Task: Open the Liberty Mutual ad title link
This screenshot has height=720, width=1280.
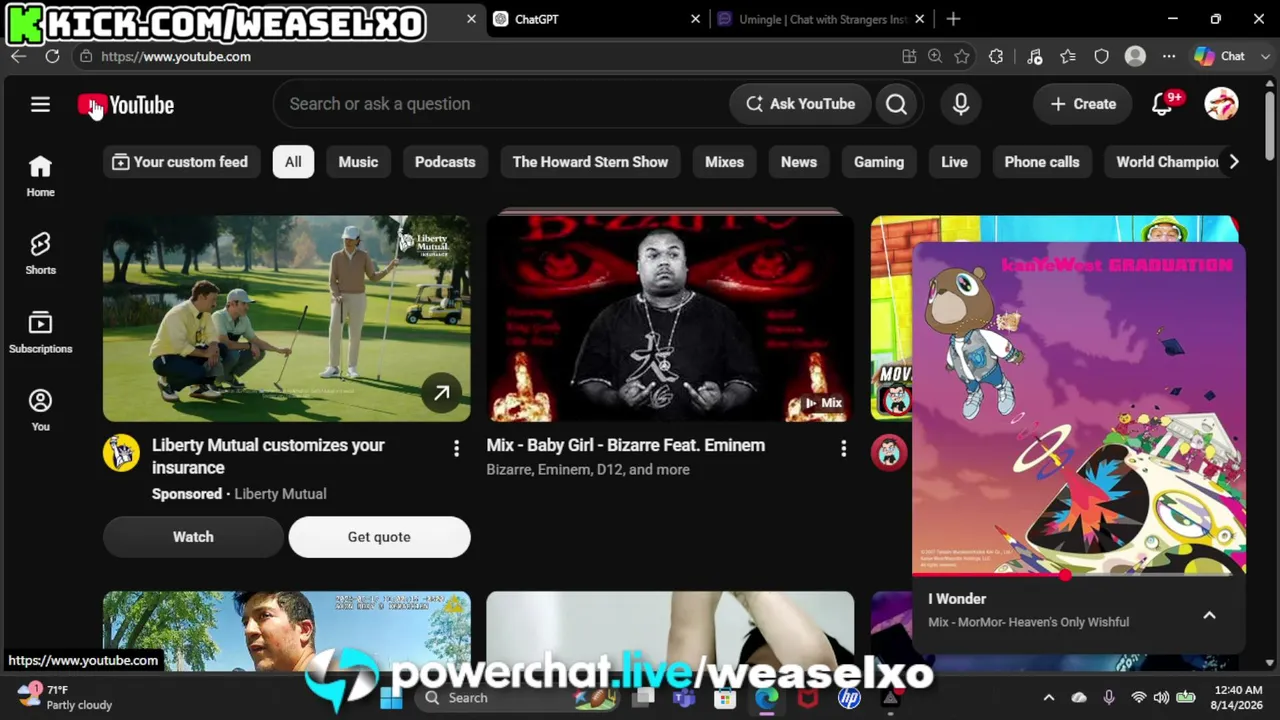Action: 268,456
